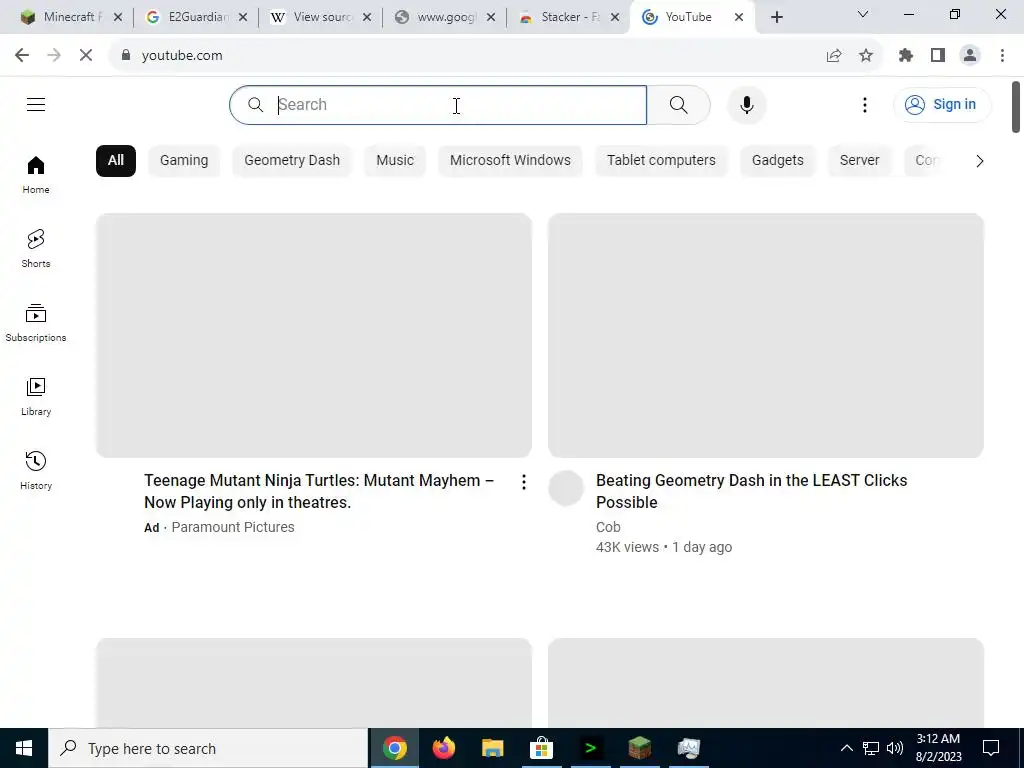
Task: Open History in the sidebar
Action: click(x=36, y=470)
